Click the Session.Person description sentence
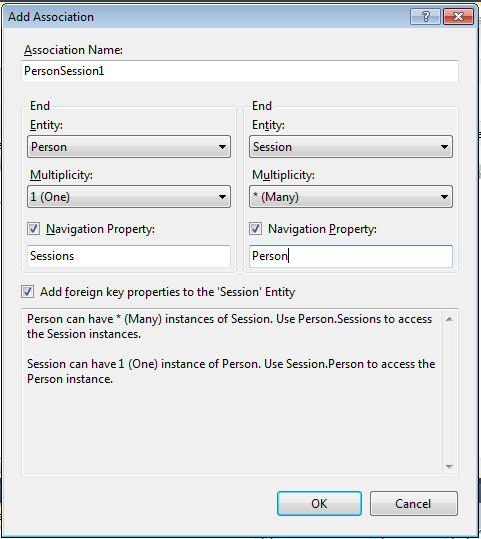 point(231,371)
